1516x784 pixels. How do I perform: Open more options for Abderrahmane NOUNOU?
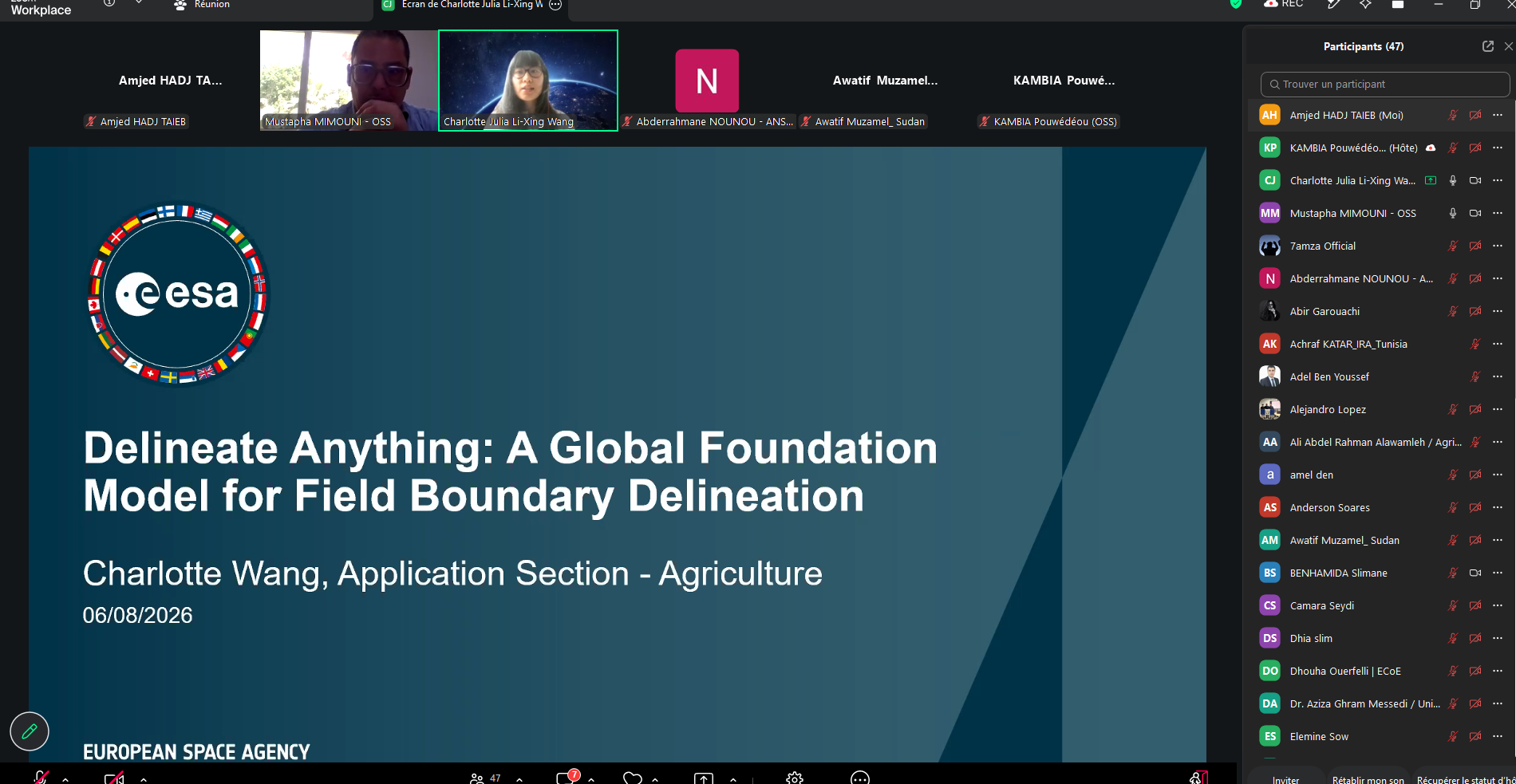coord(1498,278)
